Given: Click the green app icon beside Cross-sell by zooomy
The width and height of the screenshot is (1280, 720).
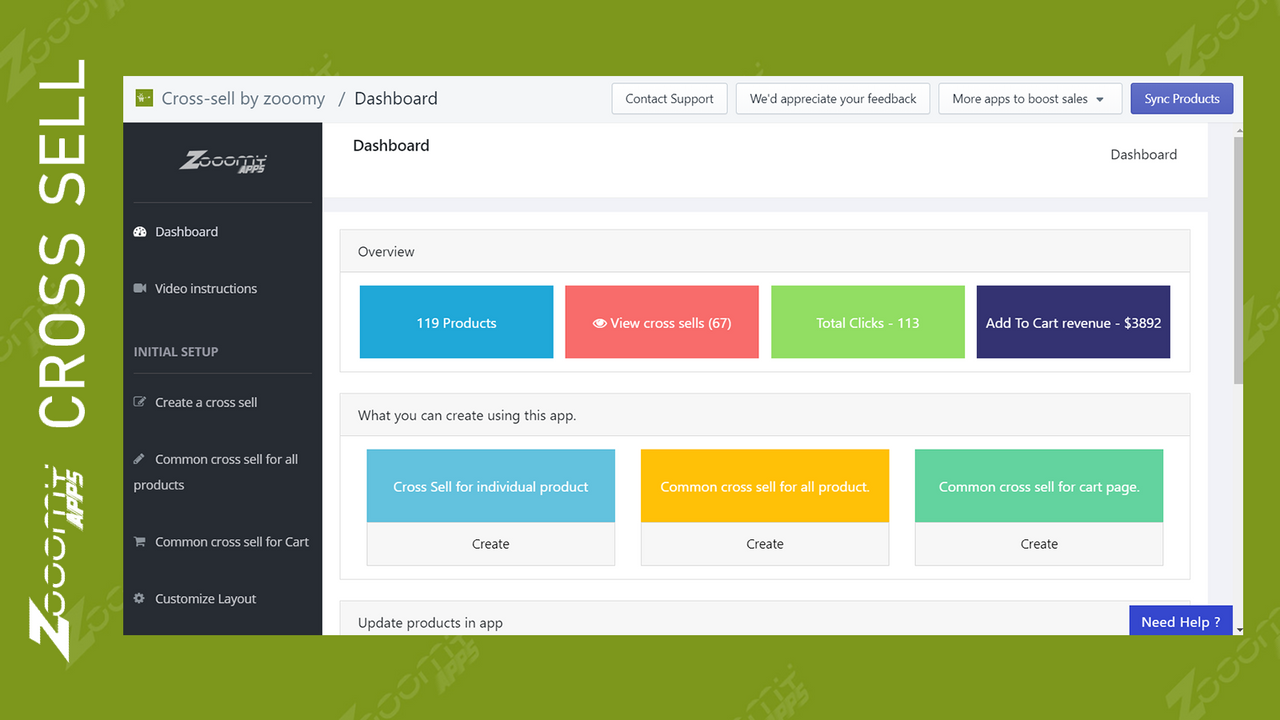Looking at the screenshot, I should pos(144,98).
